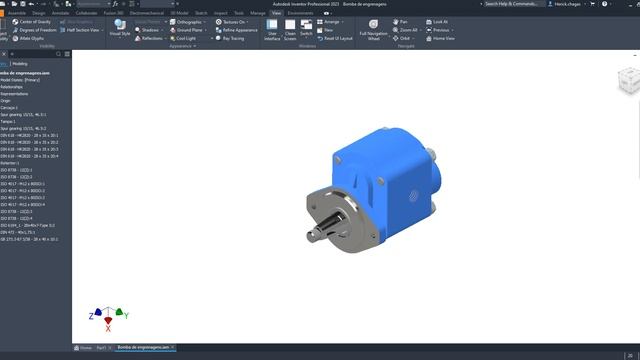The image size is (640, 360).
Task: Click the User Interface button
Action: pyautogui.click(x=272, y=30)
